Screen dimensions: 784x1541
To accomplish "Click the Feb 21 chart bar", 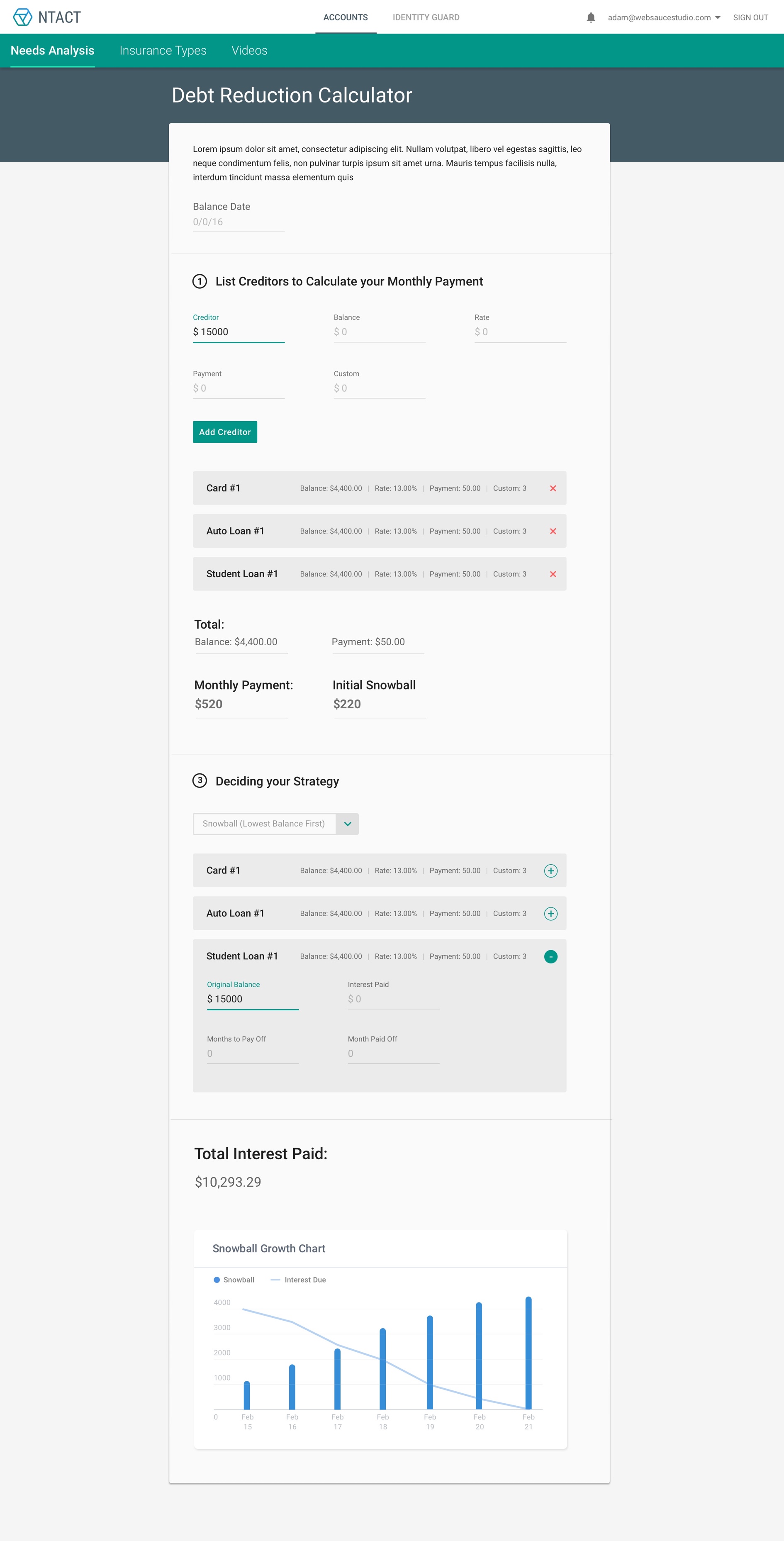I will [x=528, y=1353].
